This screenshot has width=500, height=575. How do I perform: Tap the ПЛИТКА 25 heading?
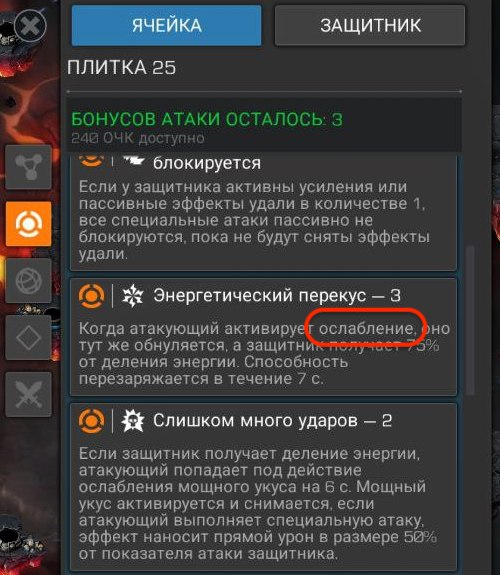pos(122,68)
